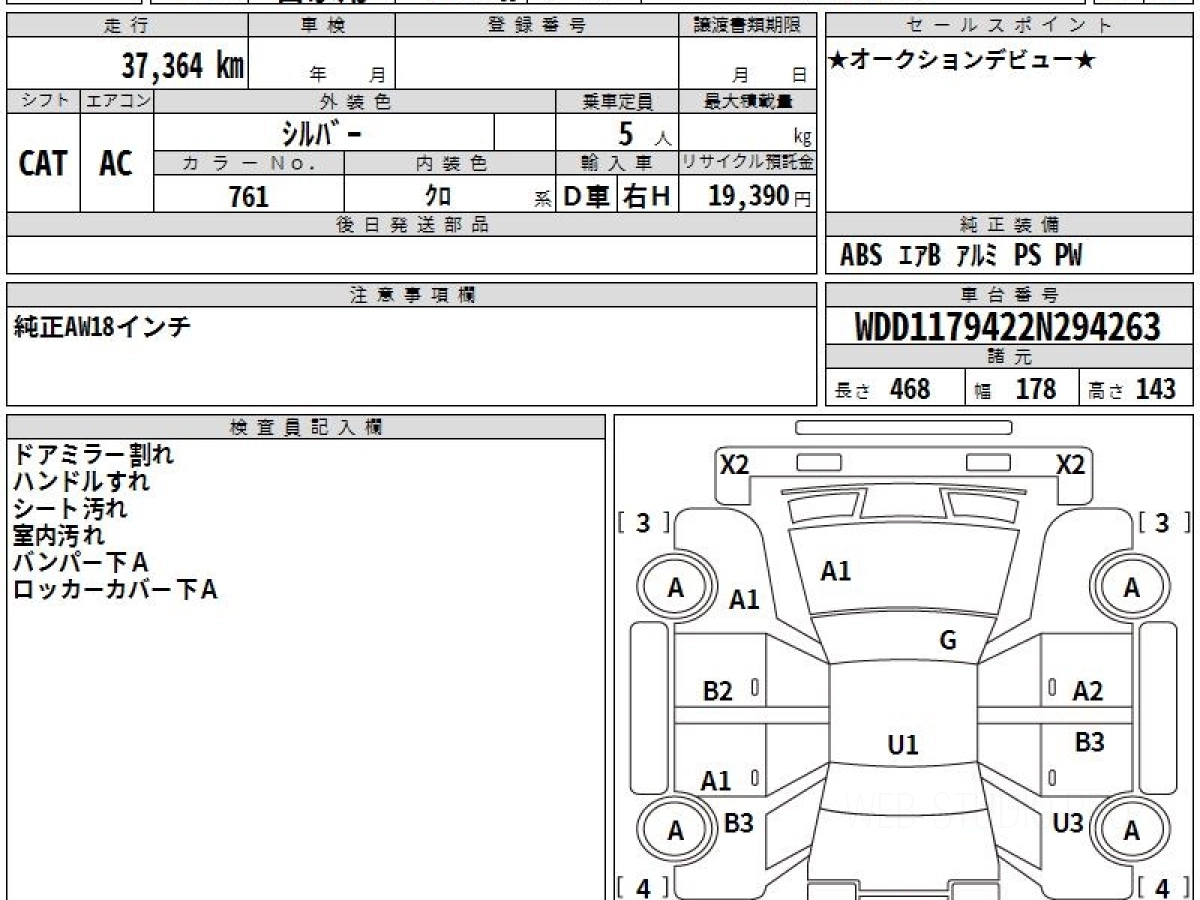Select the [ 4 ] tire rating on the right
This screenshot has width=1200, height=900.
(x=1164, y=887)
